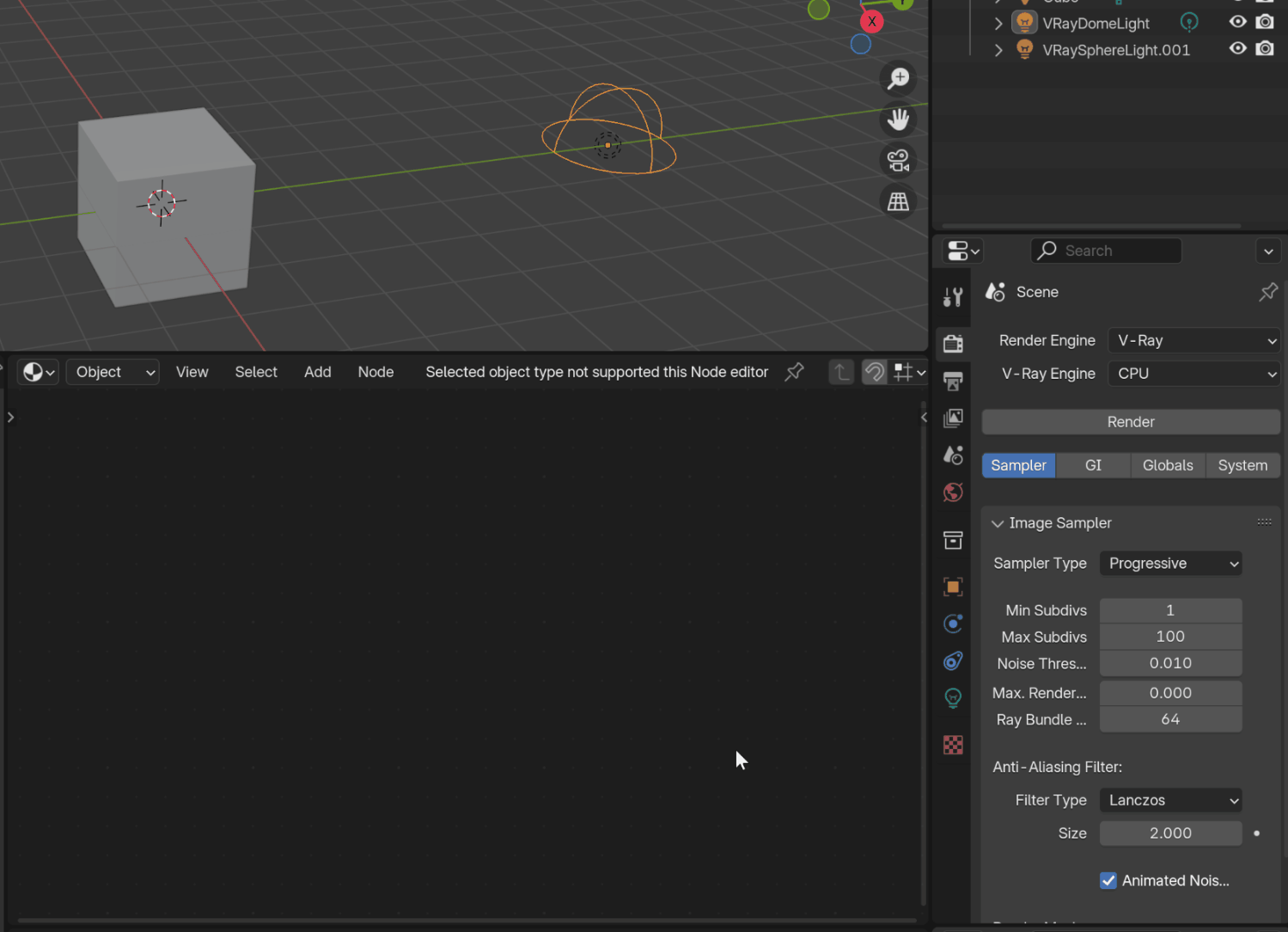Image resolution: width=1288 pixels, height=932 pixels.
Task: Click the VRayDomeLight light data icon
Action: point(1189,22)
